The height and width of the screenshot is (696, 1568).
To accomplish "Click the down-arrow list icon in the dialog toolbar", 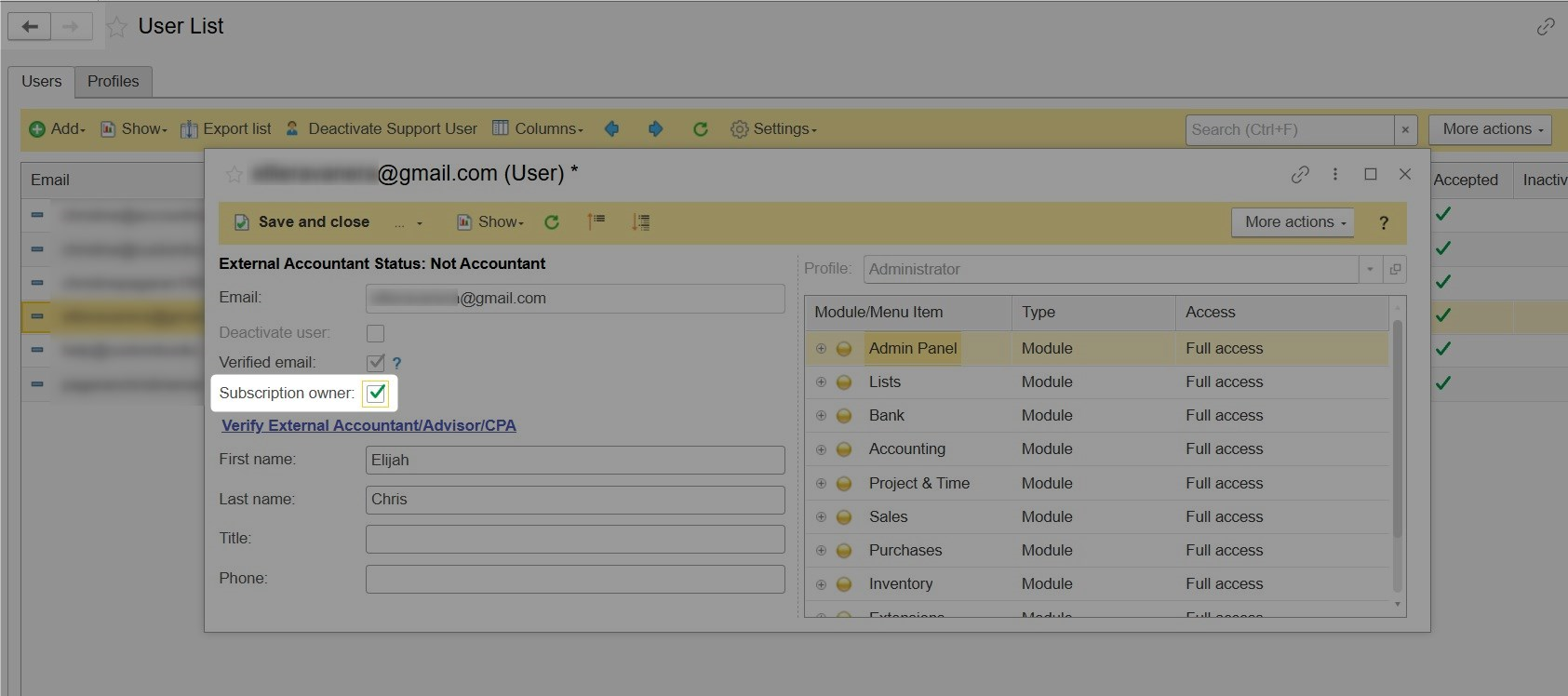I will [640, 222].
